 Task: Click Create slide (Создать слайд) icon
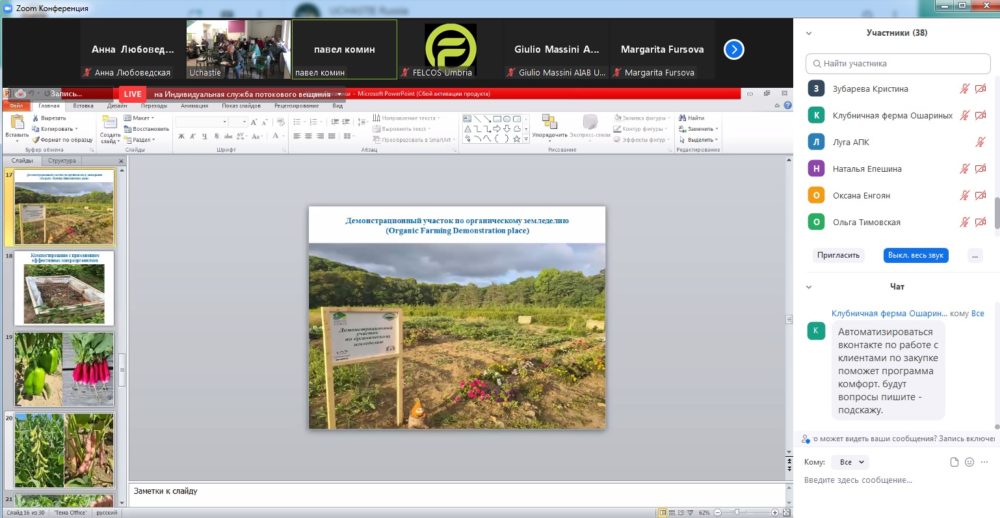[110, 122]
